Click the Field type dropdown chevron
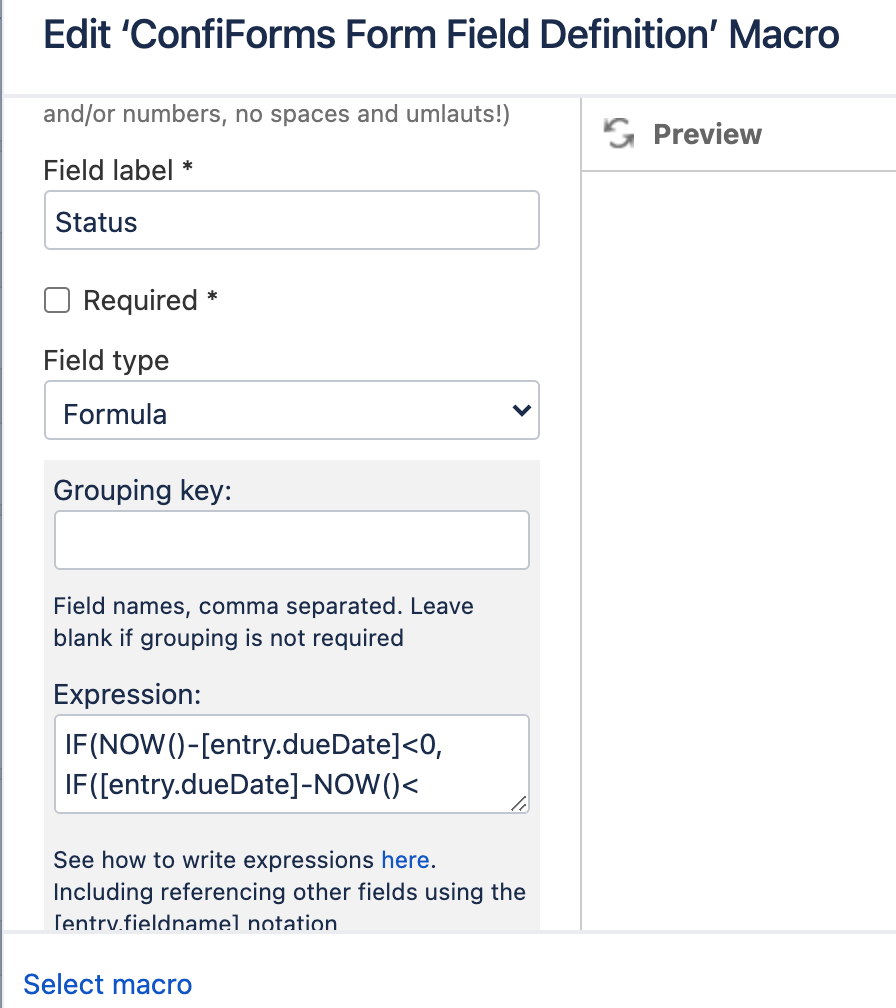 tap(519, 410)
